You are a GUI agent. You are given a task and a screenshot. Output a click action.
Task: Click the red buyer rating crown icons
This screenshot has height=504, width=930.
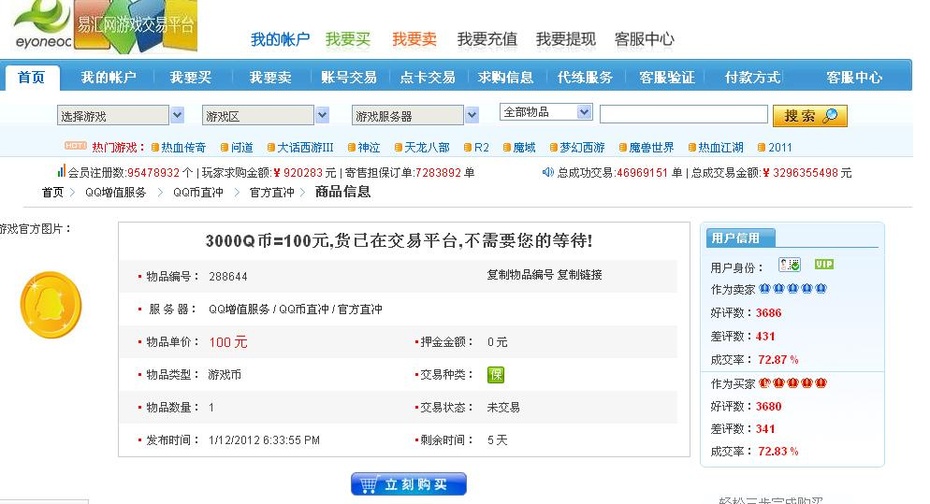pyautogui.click(x=793, y=383)
